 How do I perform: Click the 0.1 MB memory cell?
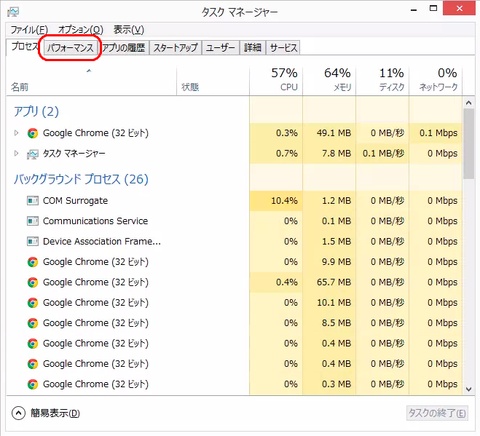[329, 221]
